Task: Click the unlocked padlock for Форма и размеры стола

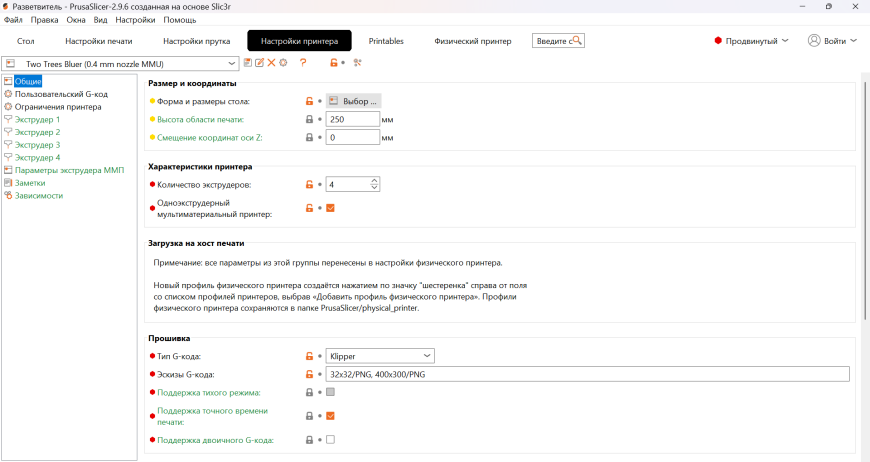Action: coord(310,101)
